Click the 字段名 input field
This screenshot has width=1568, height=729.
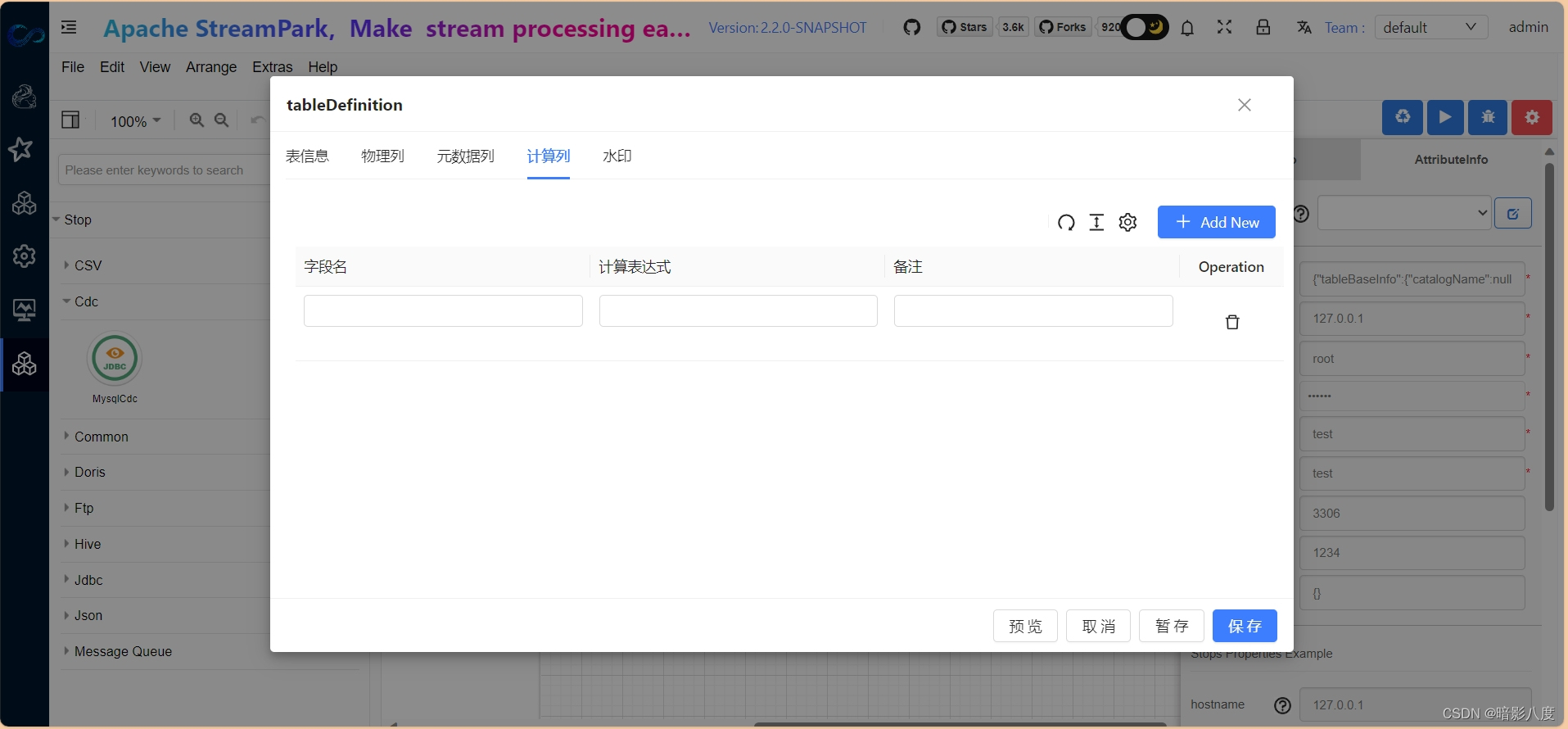pyautogui.click(x=443, y=310)
